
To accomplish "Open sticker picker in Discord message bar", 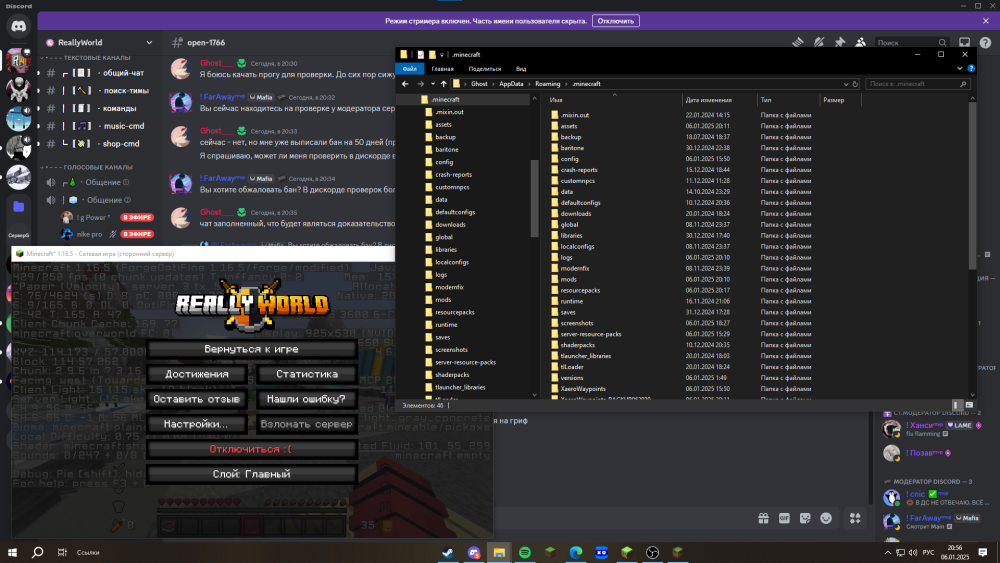I will click(x=805, y=518).
